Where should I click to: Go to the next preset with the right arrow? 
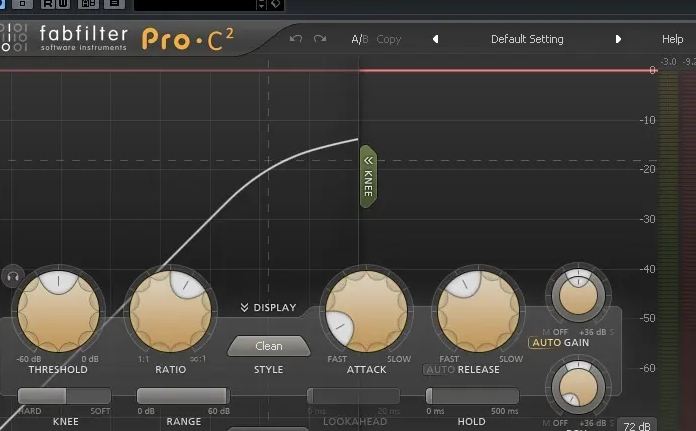618,39
